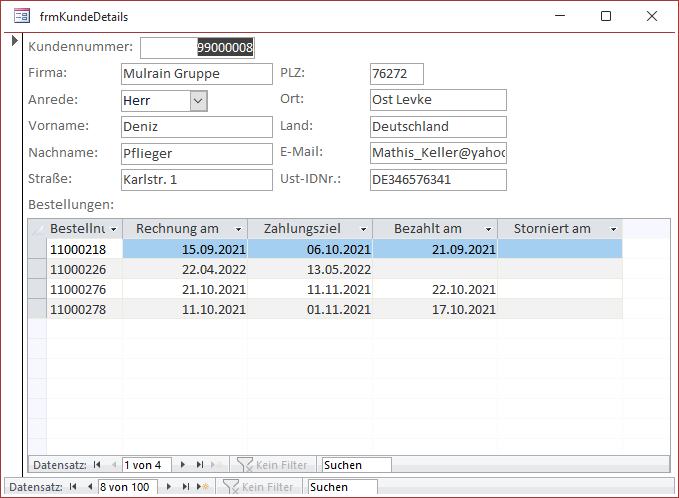Go to first record in main navigation bar
The height and width of the screenshot is (498, 679).
click(x=74, y=487)
